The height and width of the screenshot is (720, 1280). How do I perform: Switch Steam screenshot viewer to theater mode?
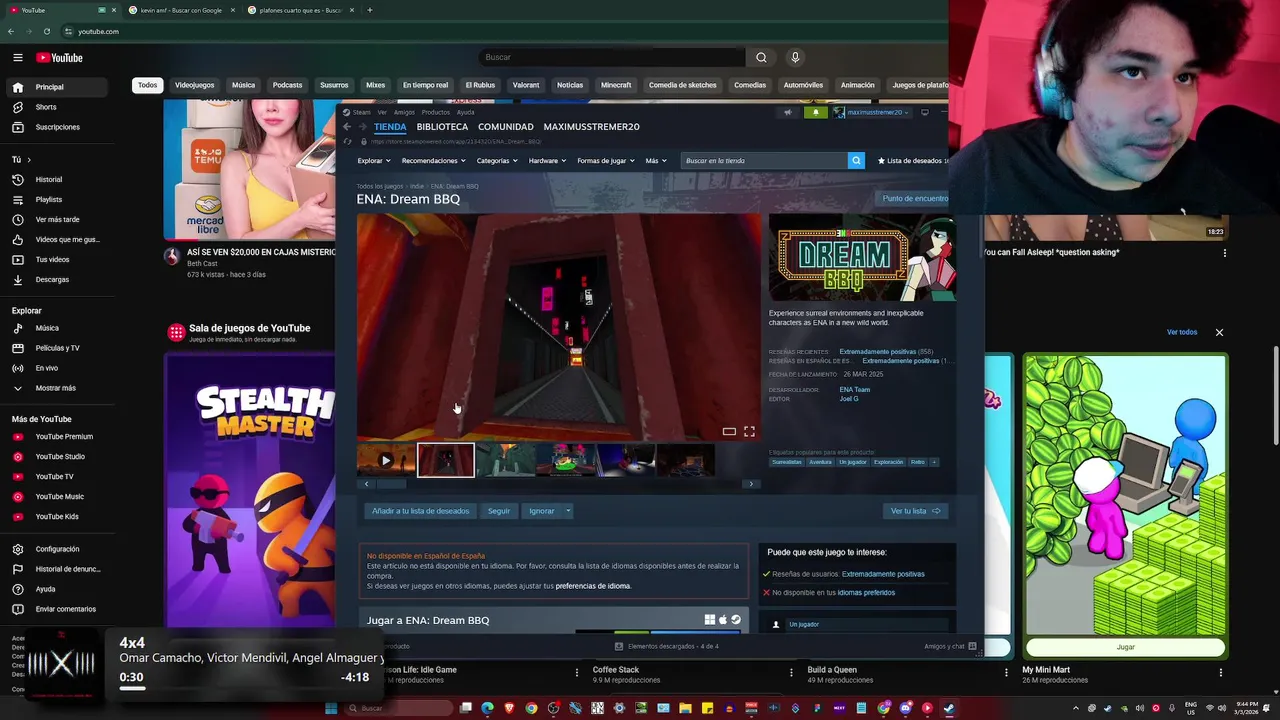pyautogui.click(x=729, y=431)
